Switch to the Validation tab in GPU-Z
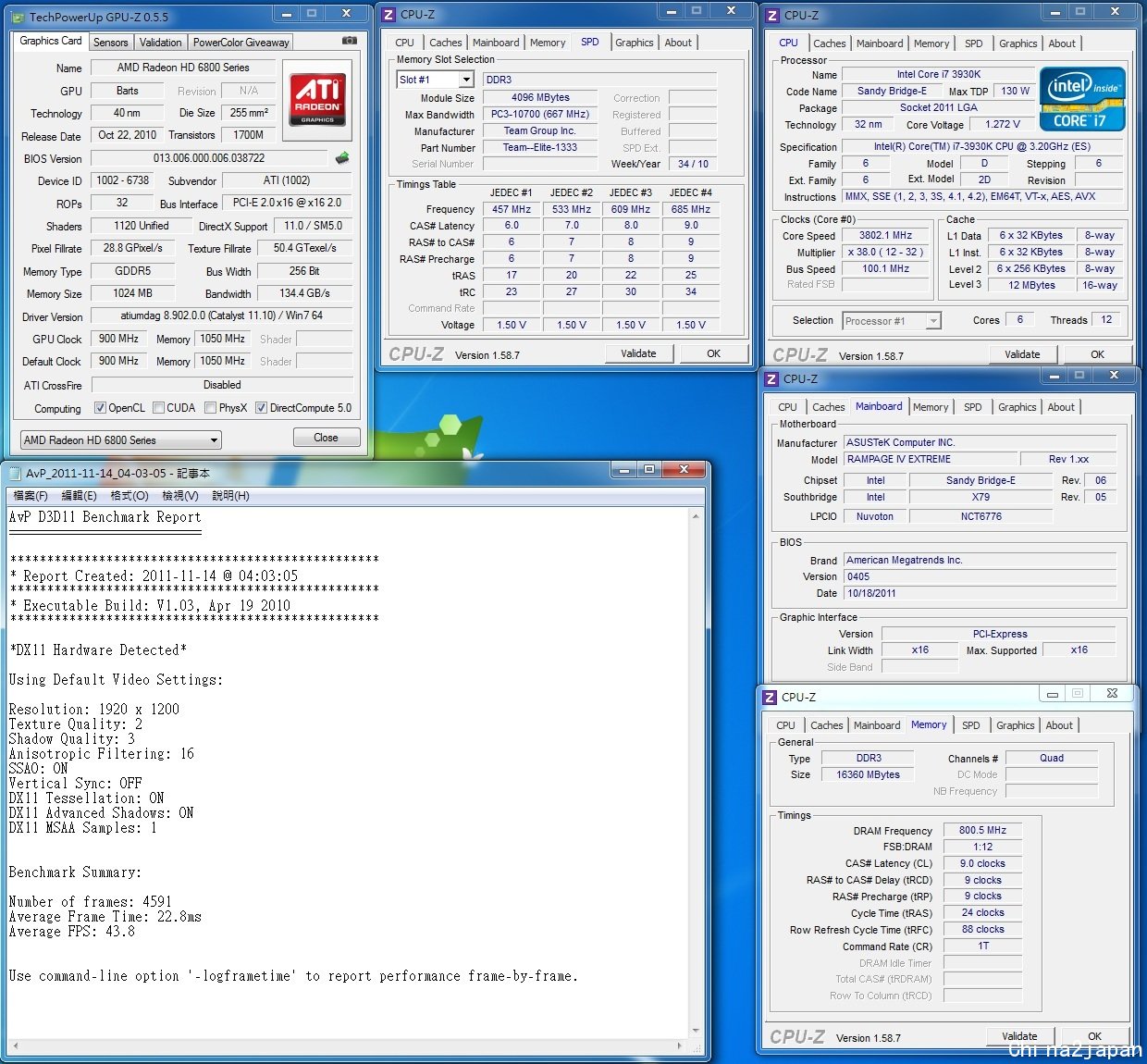The image size is (1147, 1064). click(161, 43)
